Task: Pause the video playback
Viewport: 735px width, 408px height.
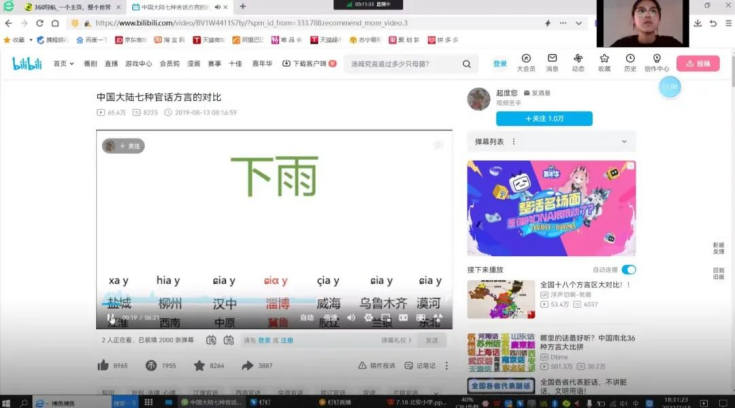Action: [x=112, y=318]
